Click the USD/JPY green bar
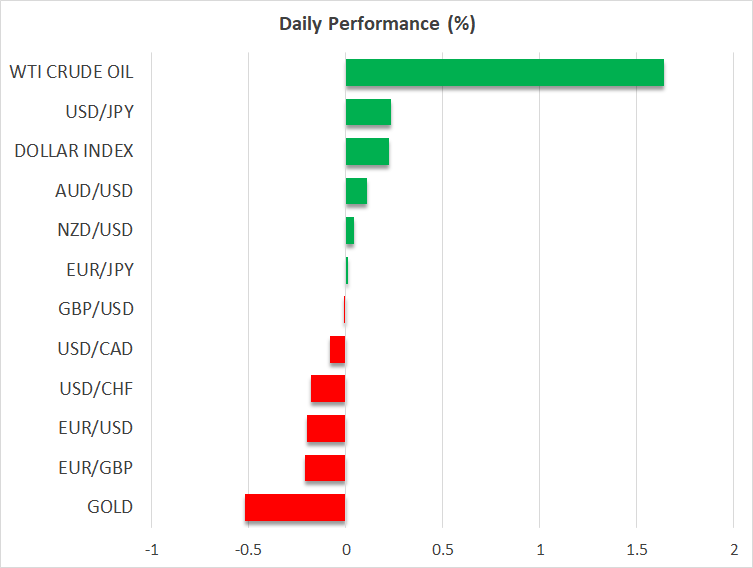The image size is (753, 568). click(368, 112)
